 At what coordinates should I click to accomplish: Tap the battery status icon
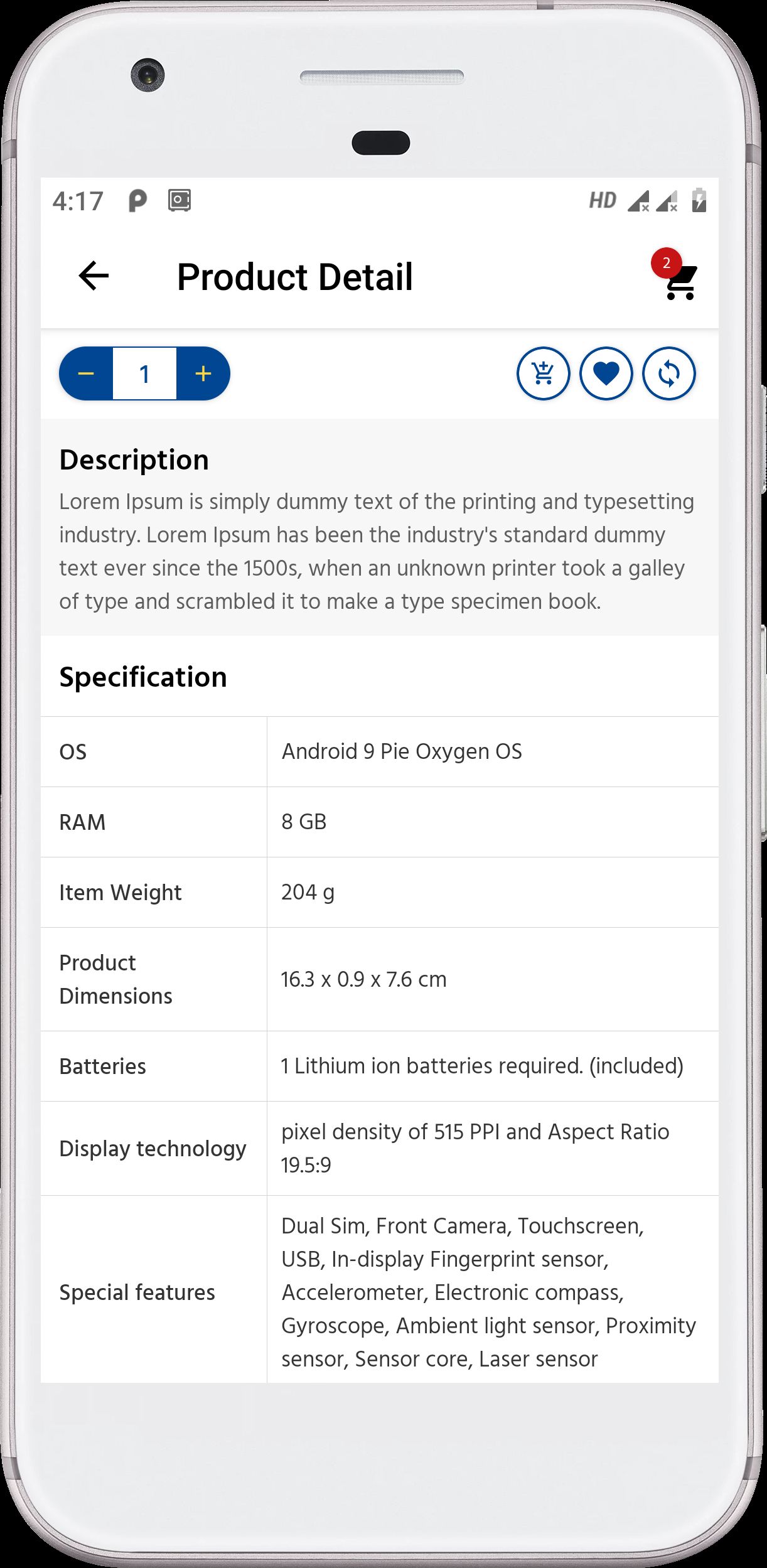pyautogui.click(x=699, y=201)
